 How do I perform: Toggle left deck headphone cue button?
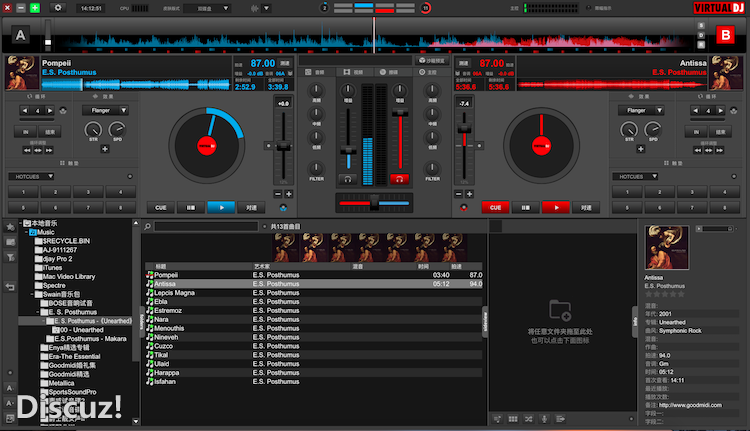coord(348,178)
